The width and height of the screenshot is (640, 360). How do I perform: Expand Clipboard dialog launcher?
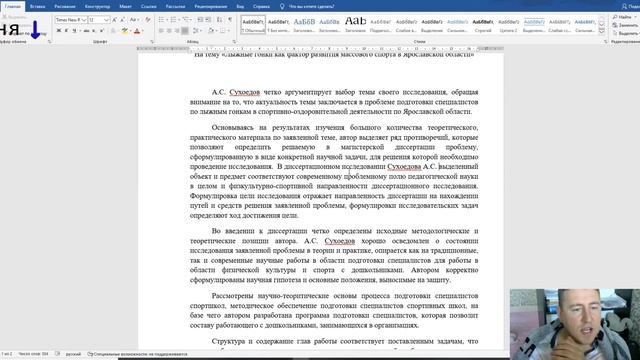[x=49, y=42]
